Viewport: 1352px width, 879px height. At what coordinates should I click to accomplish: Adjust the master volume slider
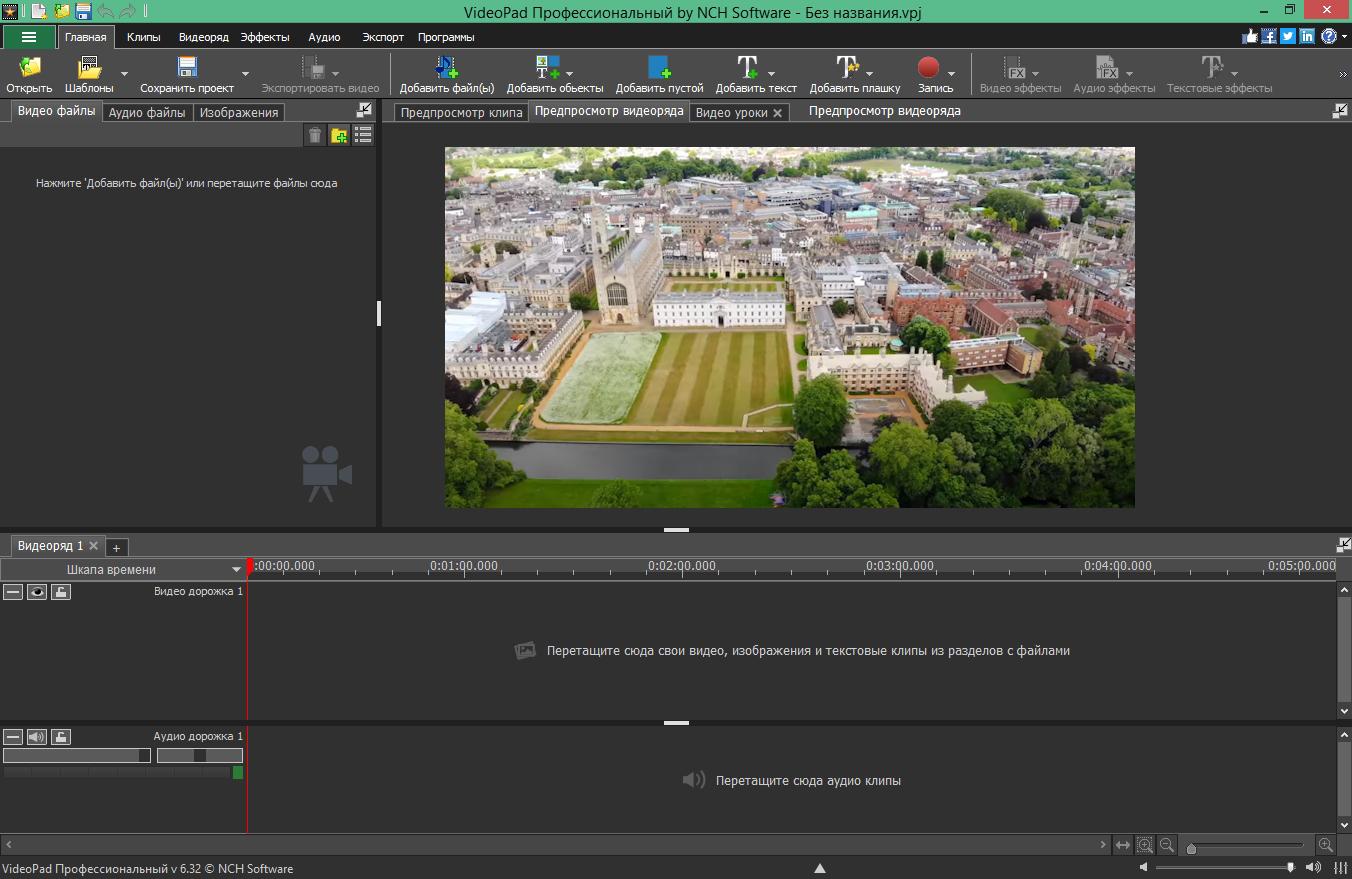click(1228, 868)
